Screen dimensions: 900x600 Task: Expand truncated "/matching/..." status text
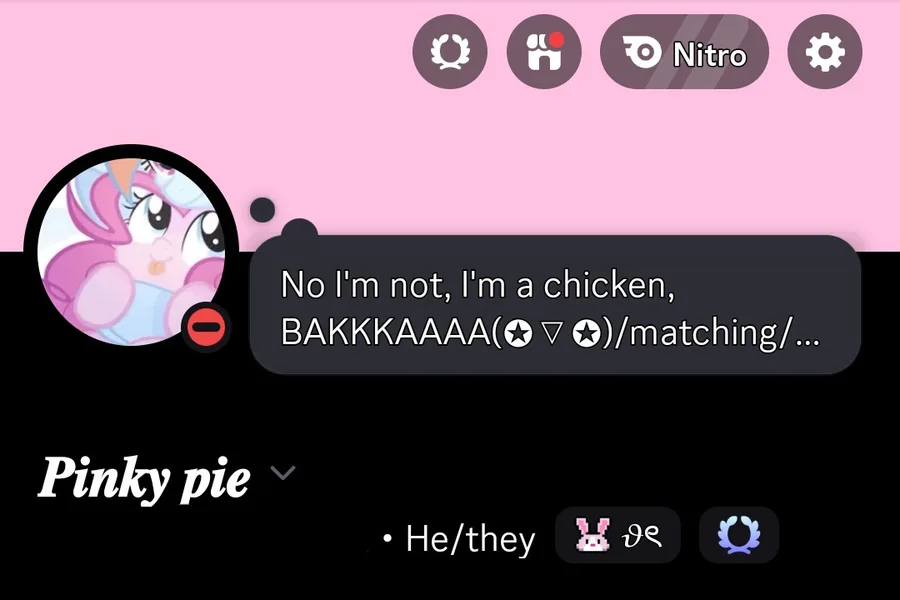coord(716,332)
